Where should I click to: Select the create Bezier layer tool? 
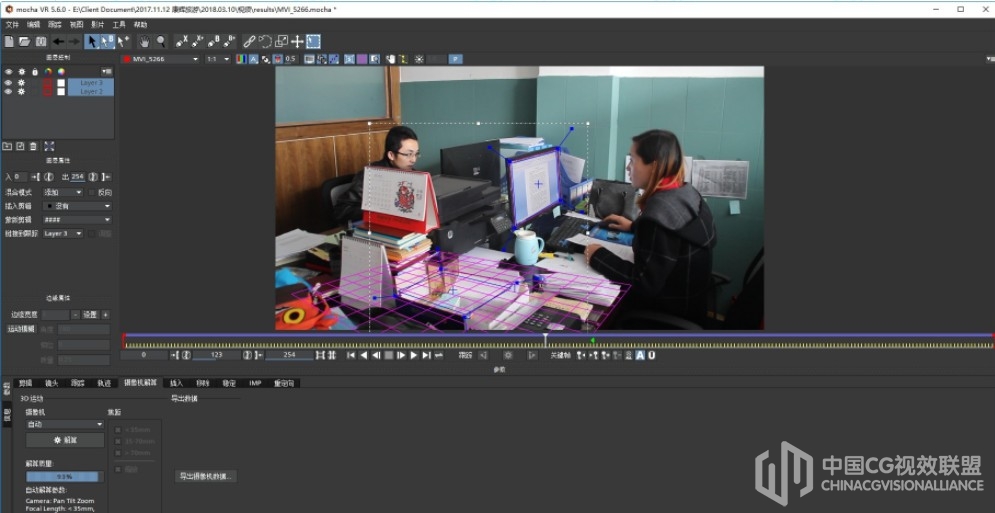[214, 42]
